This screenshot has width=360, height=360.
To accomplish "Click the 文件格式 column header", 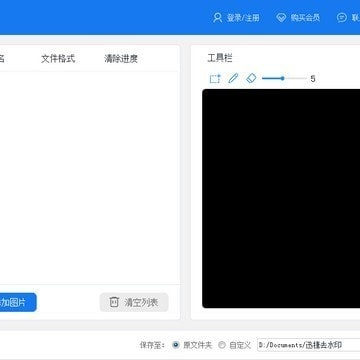I will 58,59.
